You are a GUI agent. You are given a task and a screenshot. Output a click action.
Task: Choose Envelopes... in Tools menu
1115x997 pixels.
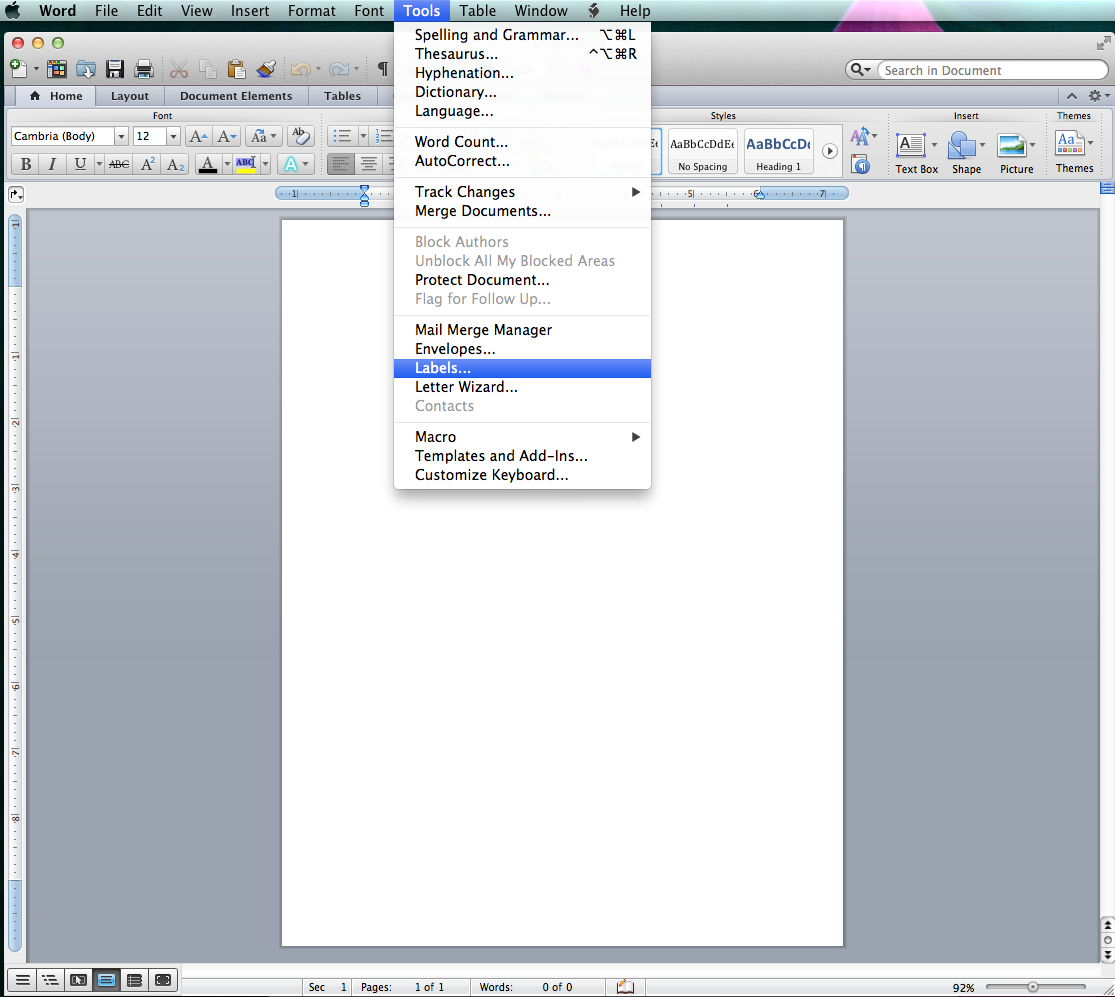click(522, 349)
